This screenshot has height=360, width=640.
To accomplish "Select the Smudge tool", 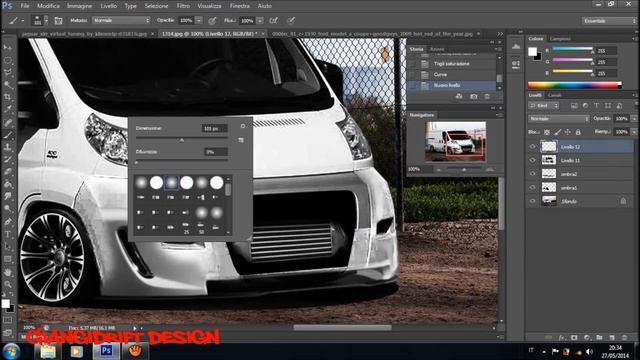I will pos(8,196).
